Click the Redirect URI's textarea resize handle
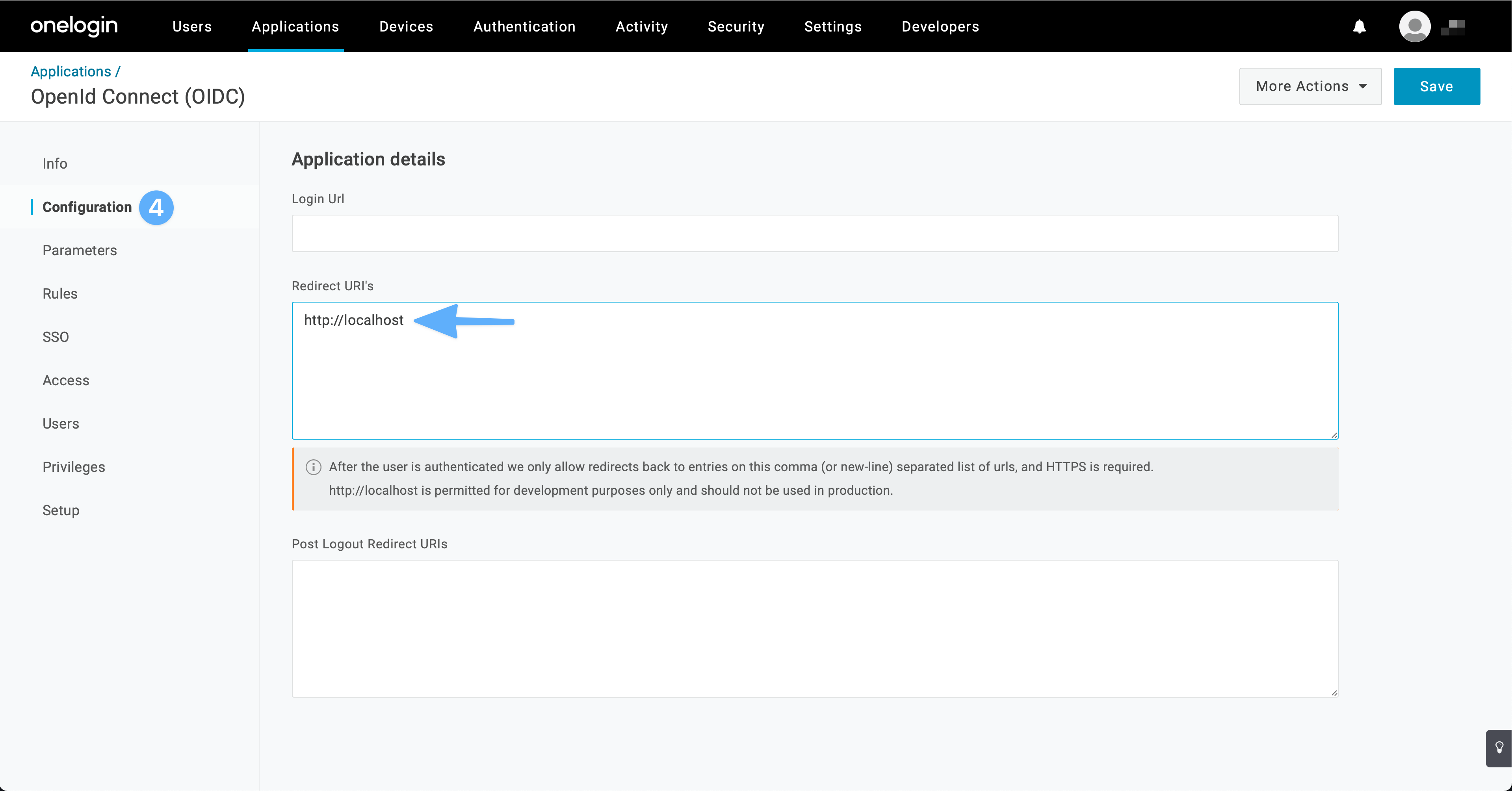Image resolution: width=1512 pixels, height=791 pixels. point(1334,435)
